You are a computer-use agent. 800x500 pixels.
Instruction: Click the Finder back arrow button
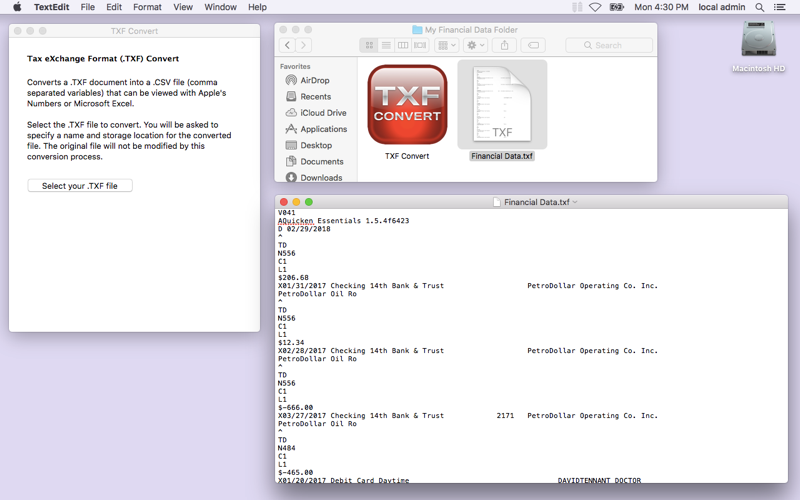(287, 45)
